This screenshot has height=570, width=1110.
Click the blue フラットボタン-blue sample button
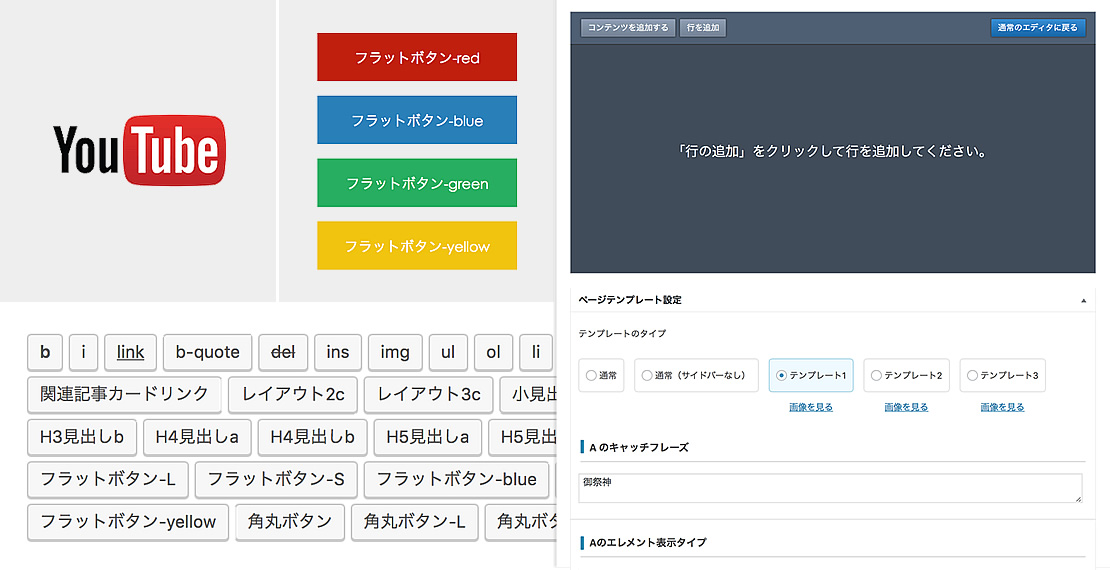[x=417, y=120]
